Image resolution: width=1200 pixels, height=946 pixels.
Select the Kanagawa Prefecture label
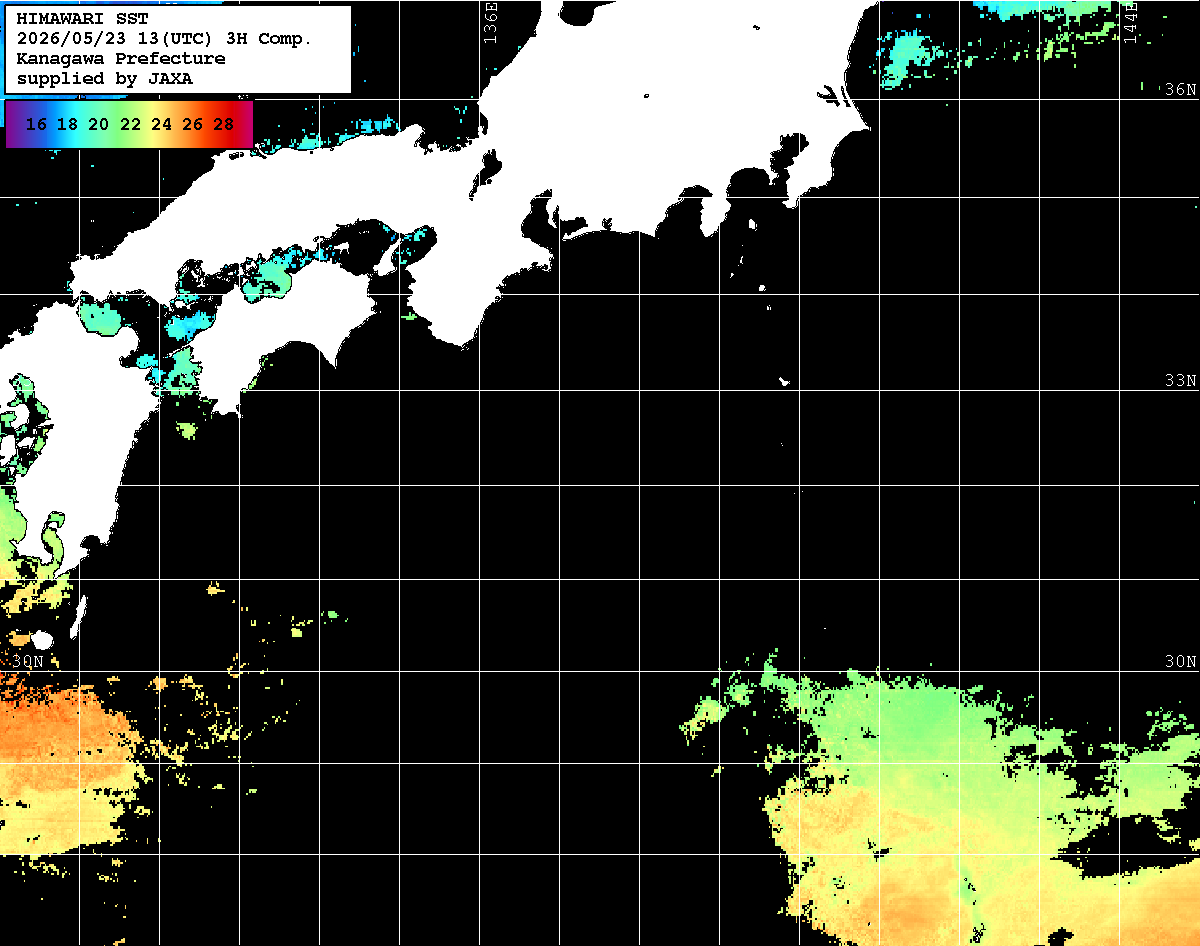[121, 59]
